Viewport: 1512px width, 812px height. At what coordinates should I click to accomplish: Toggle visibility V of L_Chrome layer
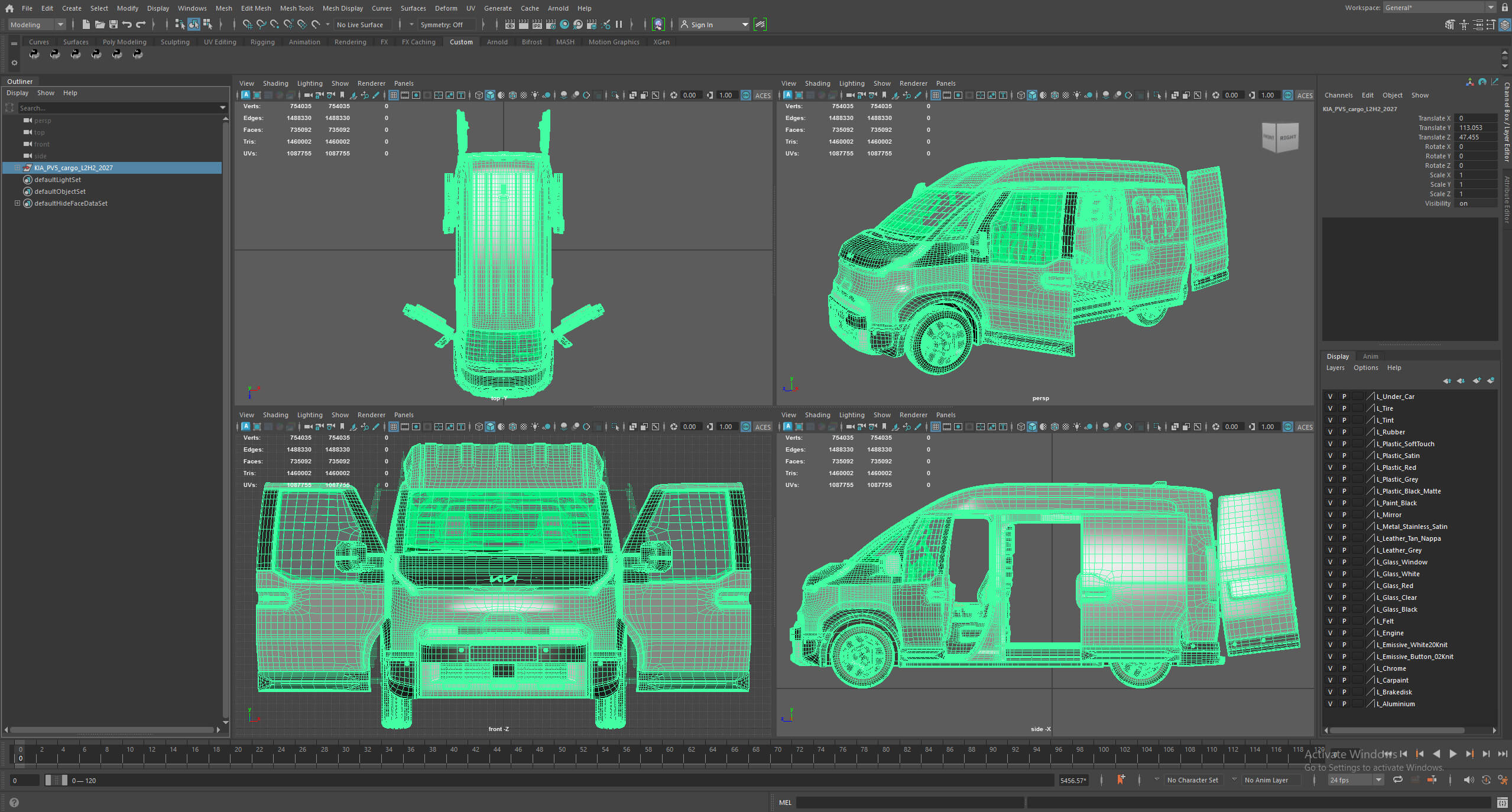click(1330, 668)
